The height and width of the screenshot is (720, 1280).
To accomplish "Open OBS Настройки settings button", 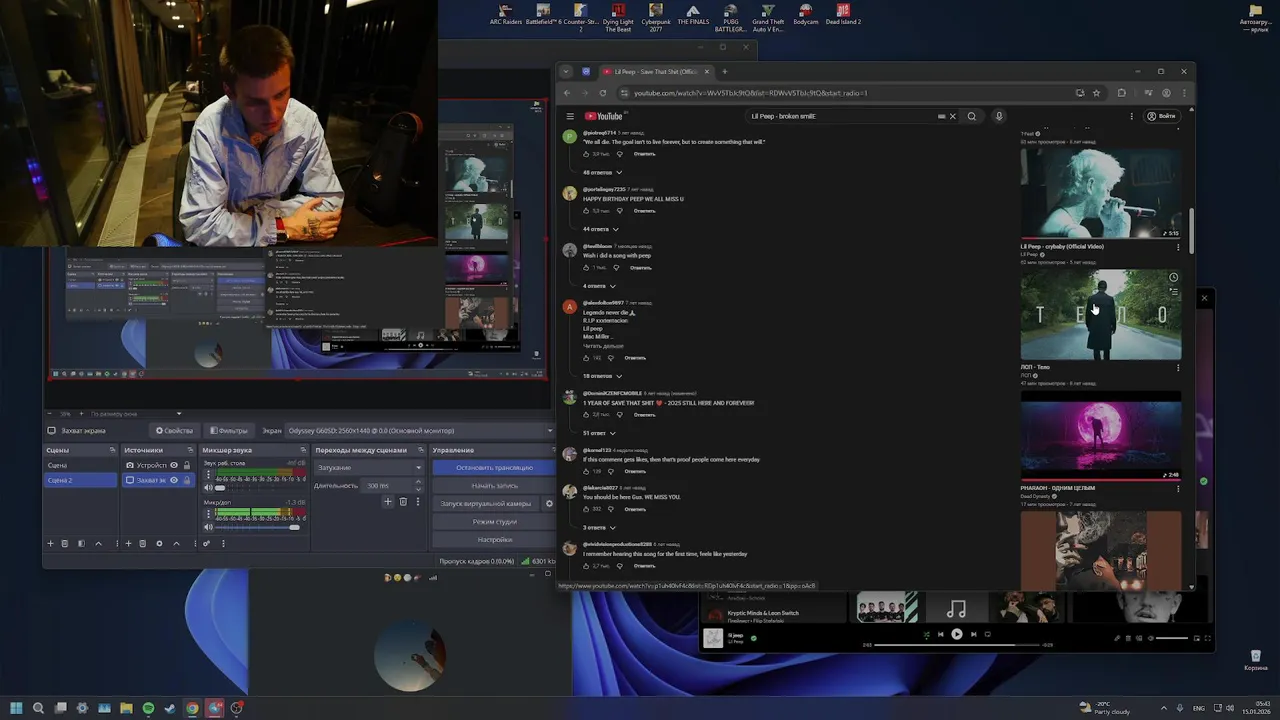I will pyautogui.click(x=494, y=540).
